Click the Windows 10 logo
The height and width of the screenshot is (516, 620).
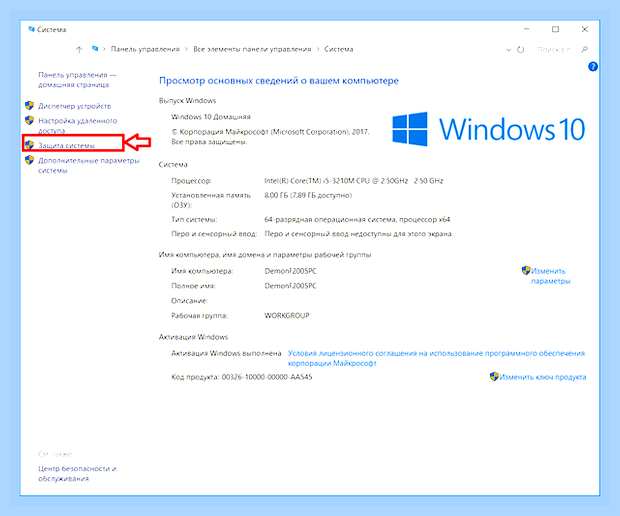pyautogui.click(x=488, y=129)
